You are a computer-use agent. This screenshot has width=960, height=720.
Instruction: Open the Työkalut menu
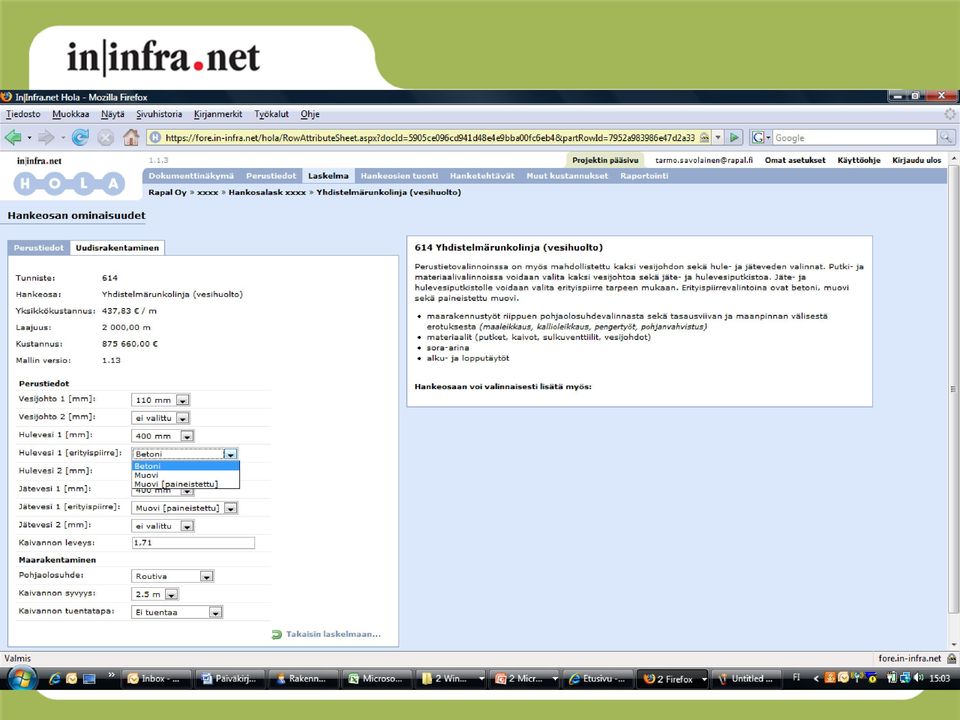[x=271, y=114]
